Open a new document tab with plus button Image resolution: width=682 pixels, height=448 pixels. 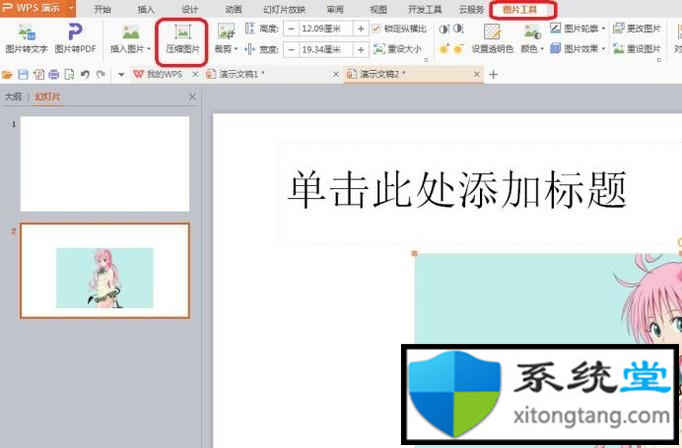click(x=493, y=74)
